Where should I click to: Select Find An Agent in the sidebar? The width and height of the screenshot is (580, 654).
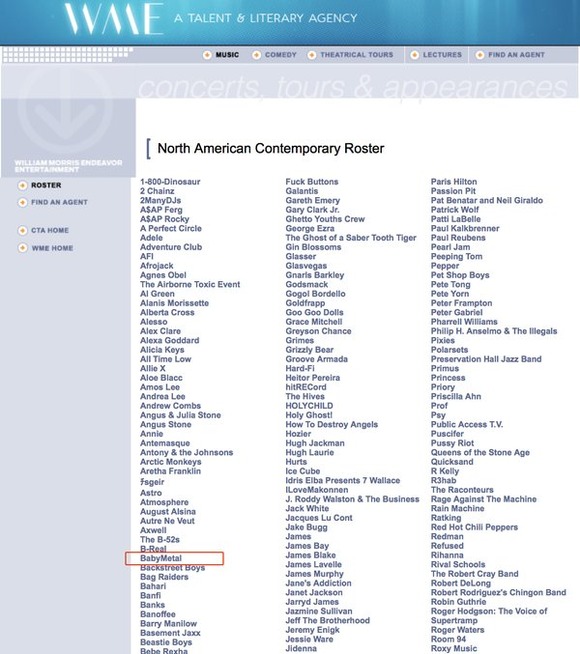[59, 202]
